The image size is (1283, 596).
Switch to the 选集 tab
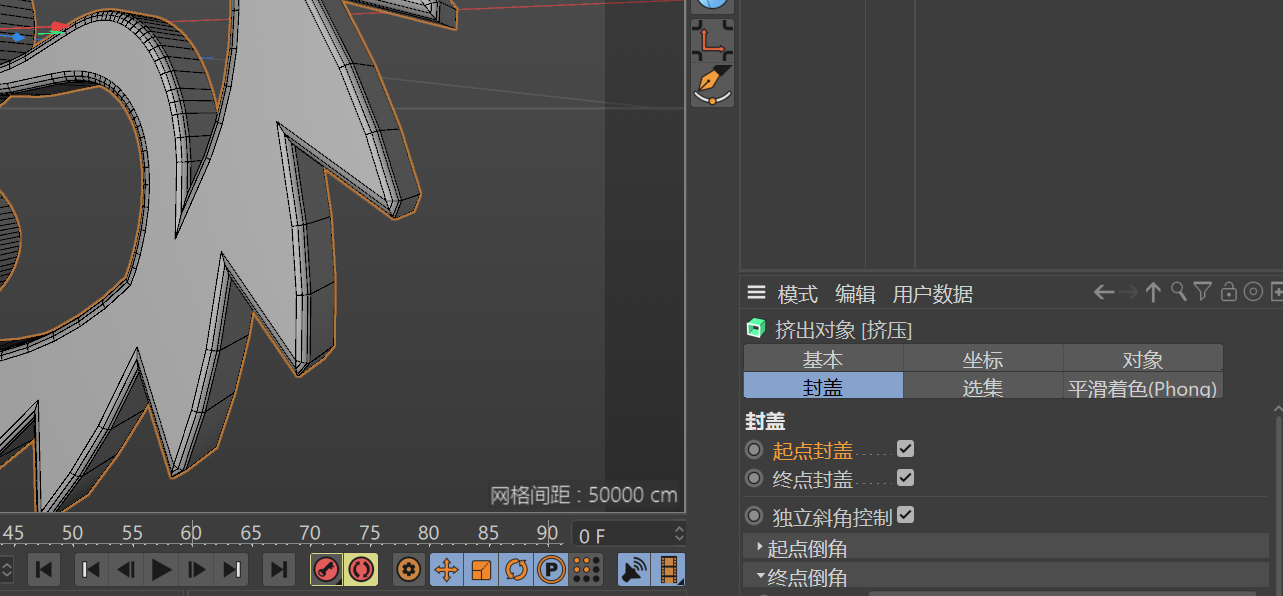(x=983, y=386)
